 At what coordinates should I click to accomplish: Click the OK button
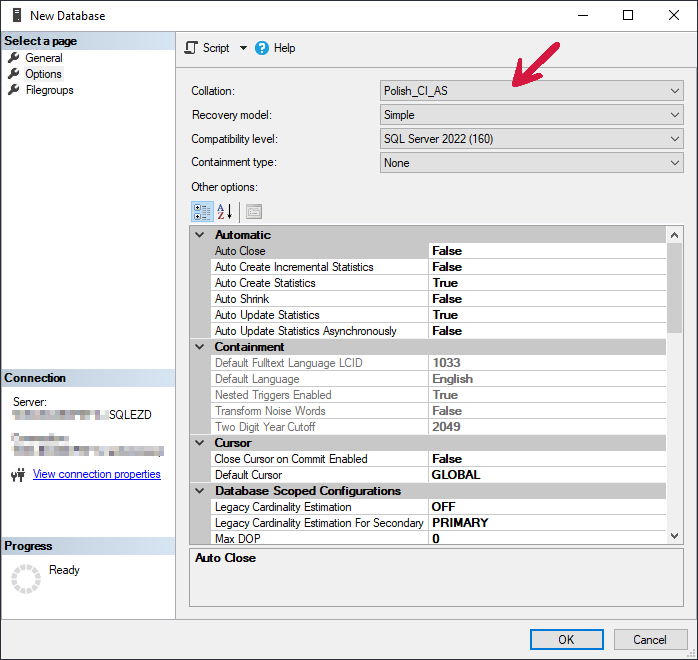pyautogui.click(x=566, y=639)
